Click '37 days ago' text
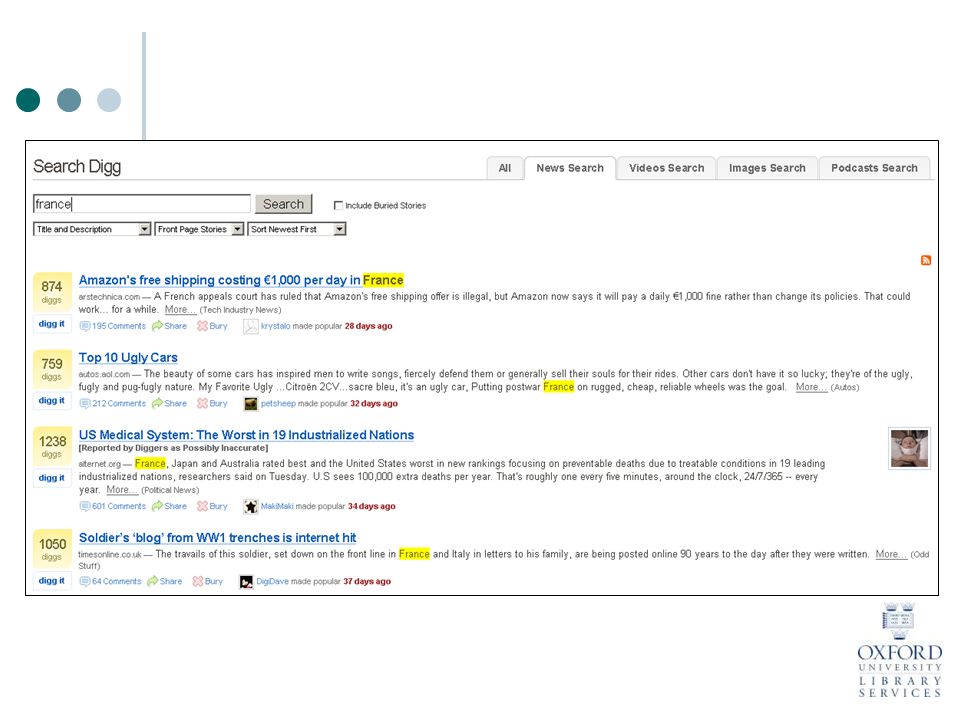The height and width of the screenshot is (720, 960). (367, 582)
